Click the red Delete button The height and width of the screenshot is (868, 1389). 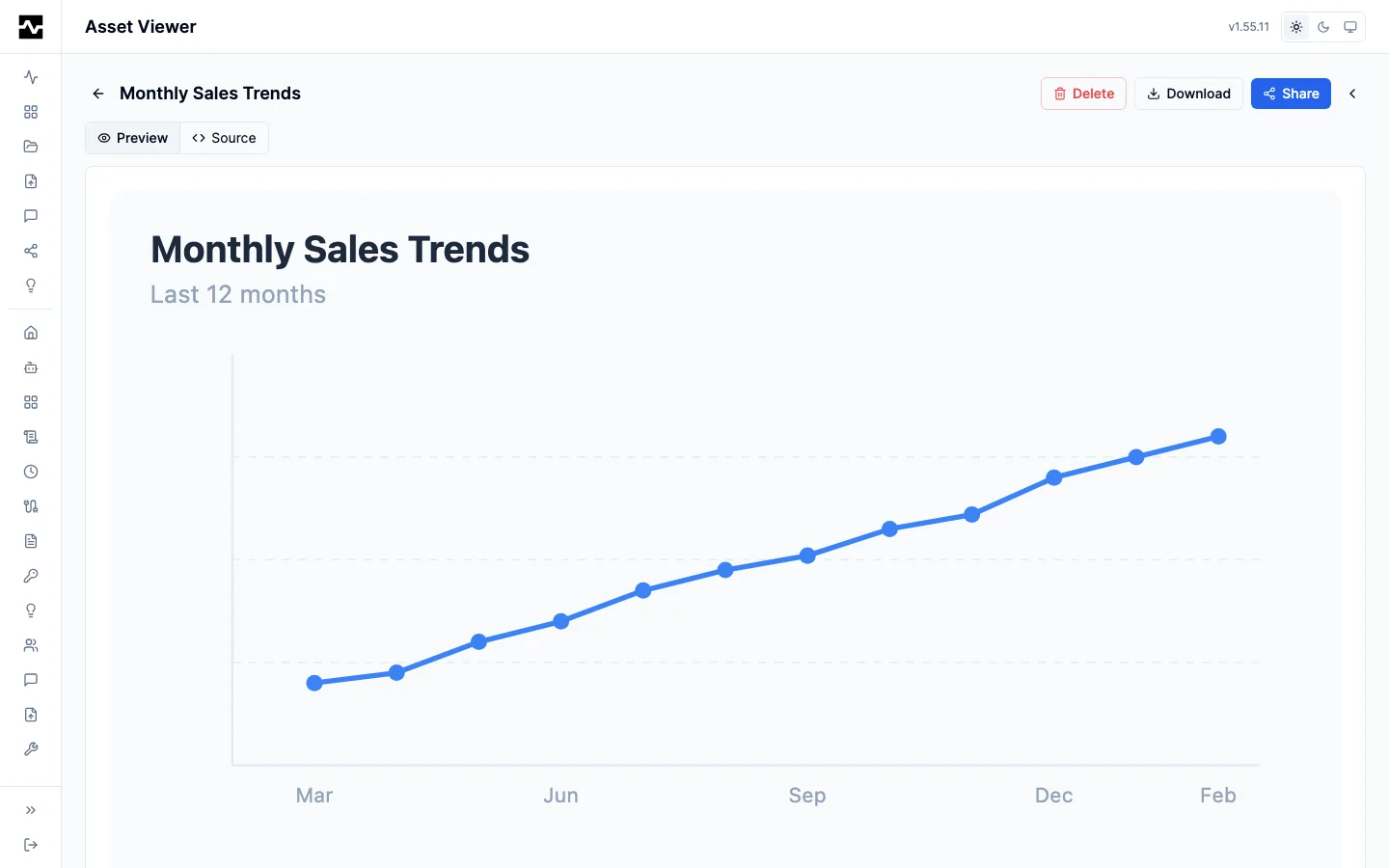[1083, 94]
